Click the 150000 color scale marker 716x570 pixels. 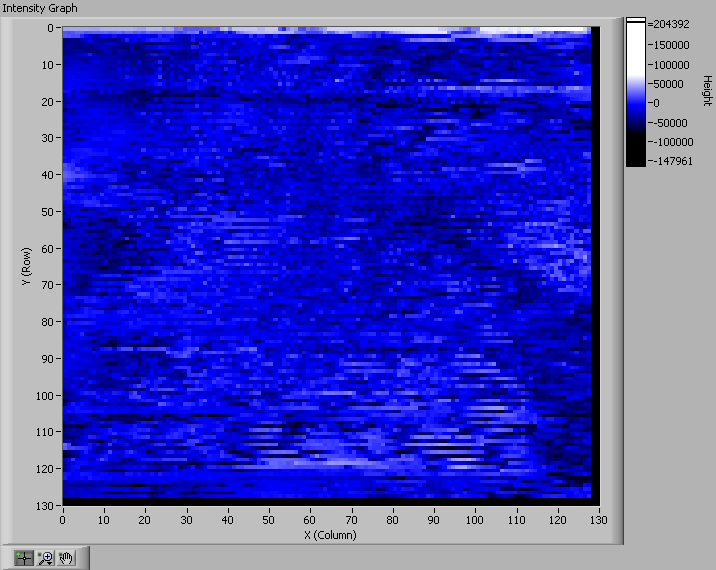coord(671,45)
